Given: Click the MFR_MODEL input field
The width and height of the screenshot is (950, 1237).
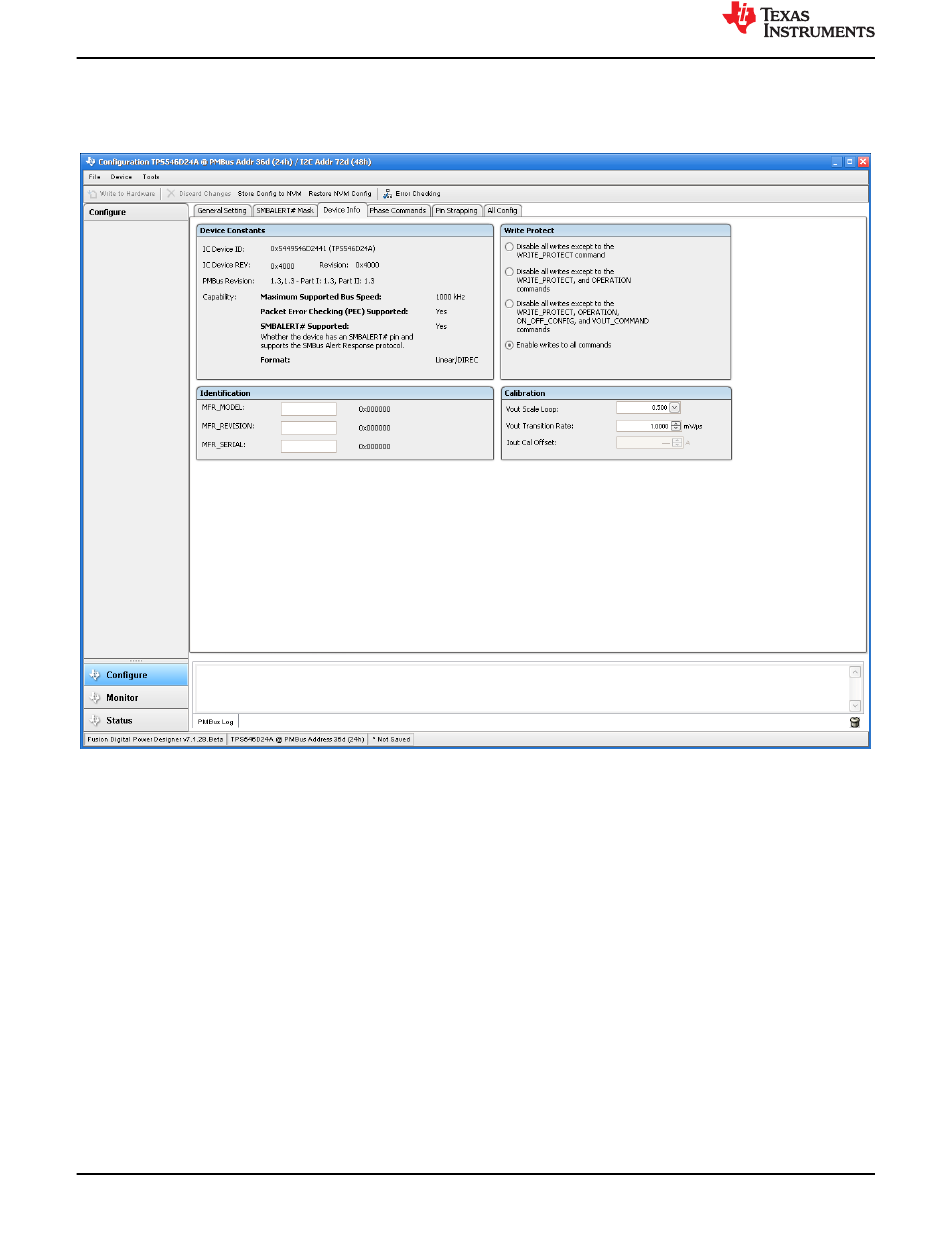Looking at the screenshot, I should (x=308, y=409).
